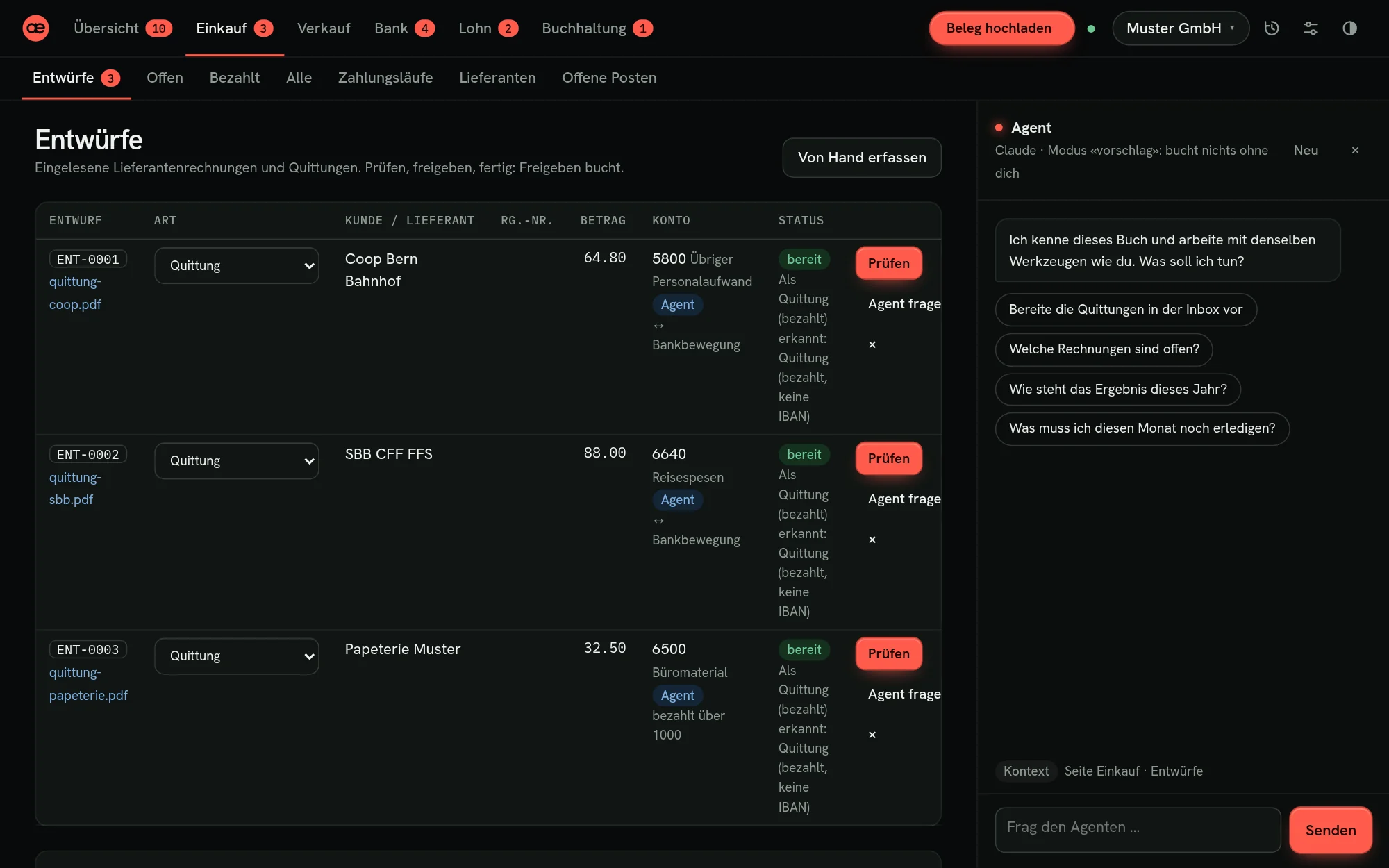
Task: Dismiss draft ENT-0001 with the x icon
Action: coord(872,344)
